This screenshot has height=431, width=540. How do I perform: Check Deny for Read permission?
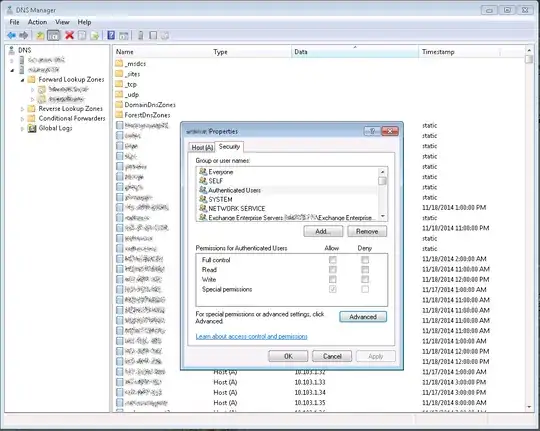click(365, 269)
